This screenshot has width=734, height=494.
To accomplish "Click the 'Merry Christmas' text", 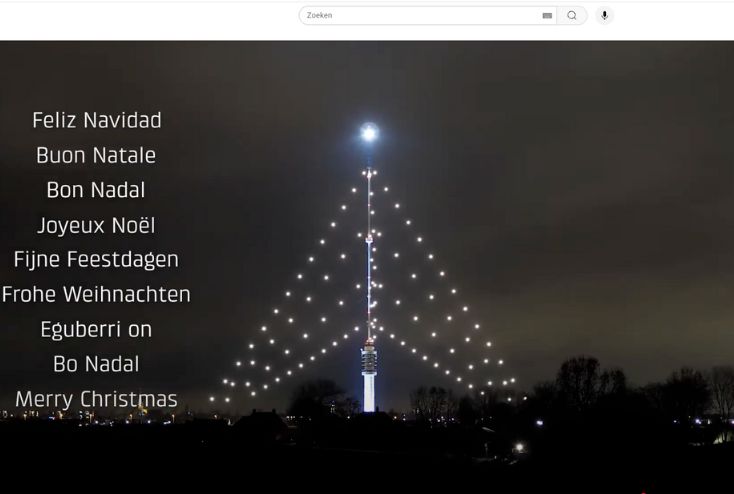I will (96, 399).
